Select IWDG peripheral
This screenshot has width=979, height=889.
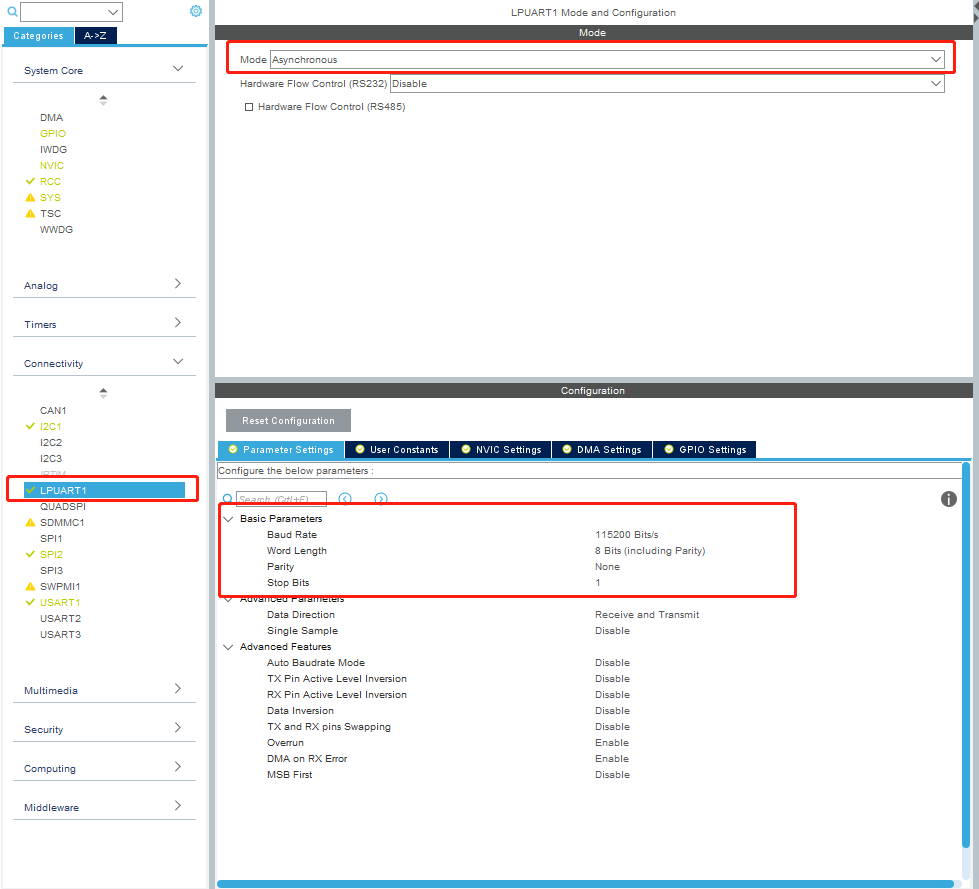pyautogui.click(x=53, y=150)
